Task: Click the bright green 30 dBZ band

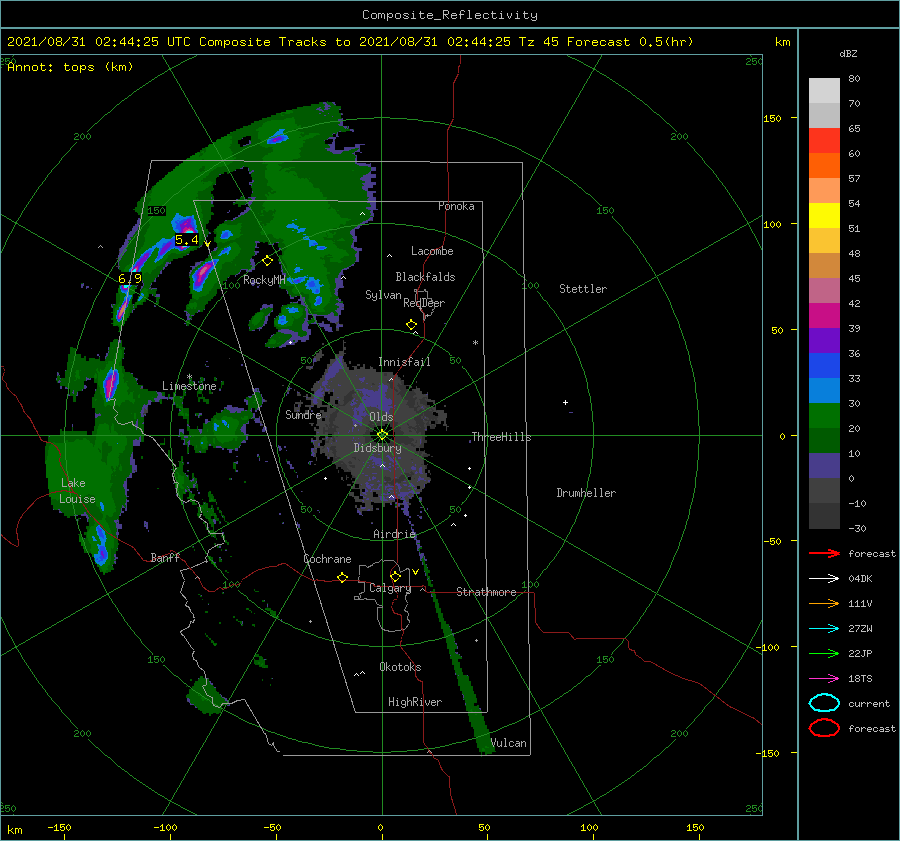Action: tap(824, 416)
